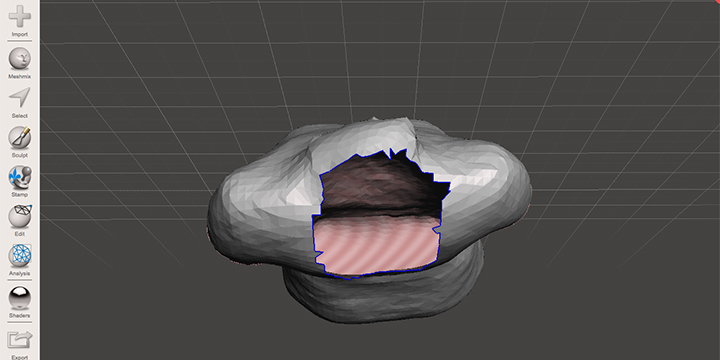Choose the Stamp tool
The height and width of the screenshot is (360, 720).
coord(20,181)
